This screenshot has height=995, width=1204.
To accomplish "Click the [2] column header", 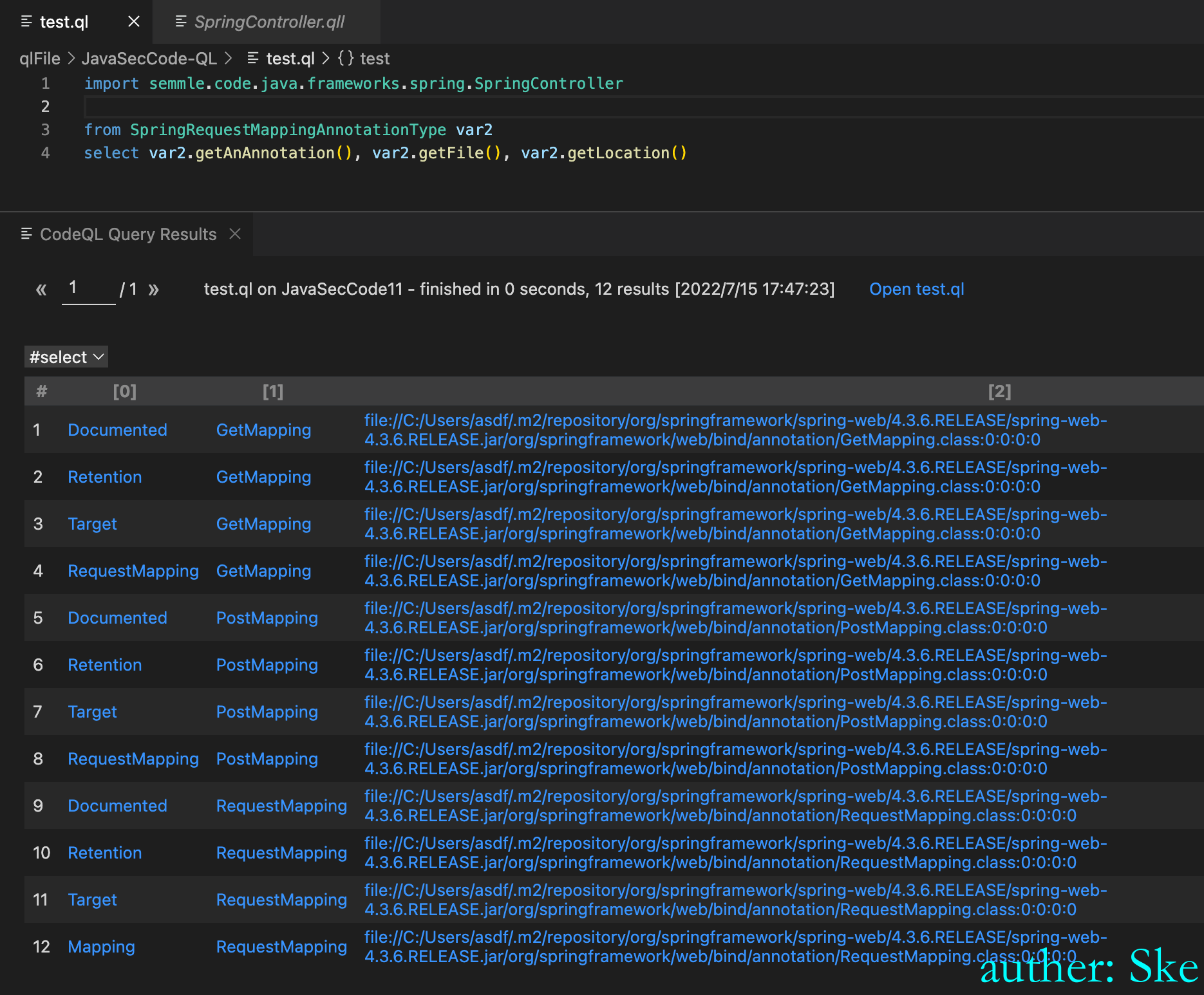I will pyautogui.click(x=999, y=391).
